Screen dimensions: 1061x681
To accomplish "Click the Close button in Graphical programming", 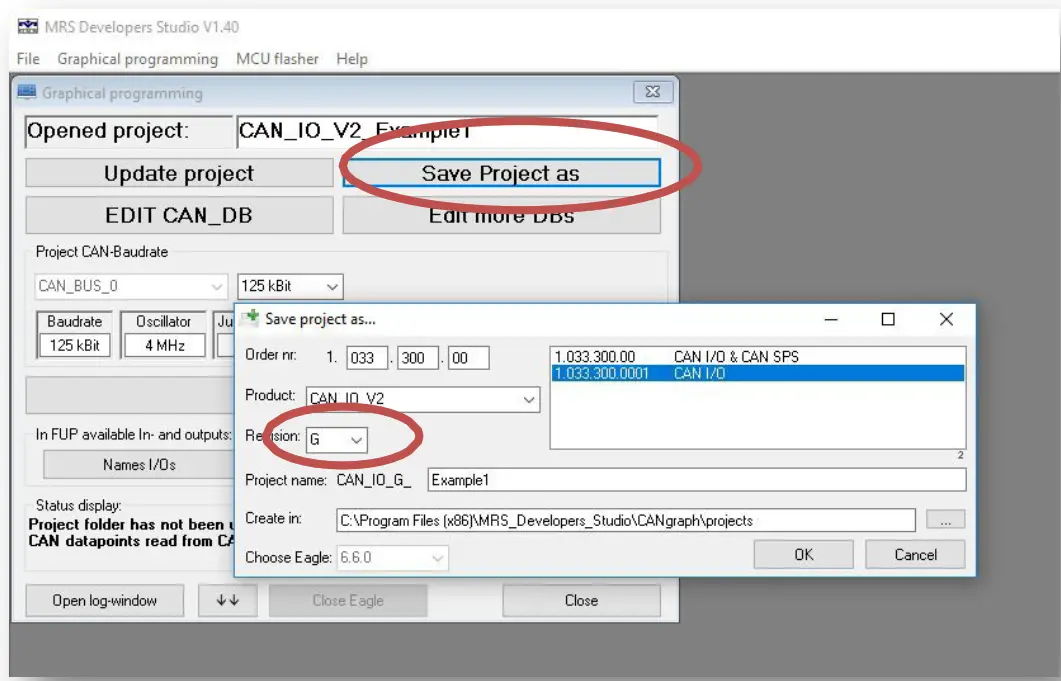I will click(581, 600).
